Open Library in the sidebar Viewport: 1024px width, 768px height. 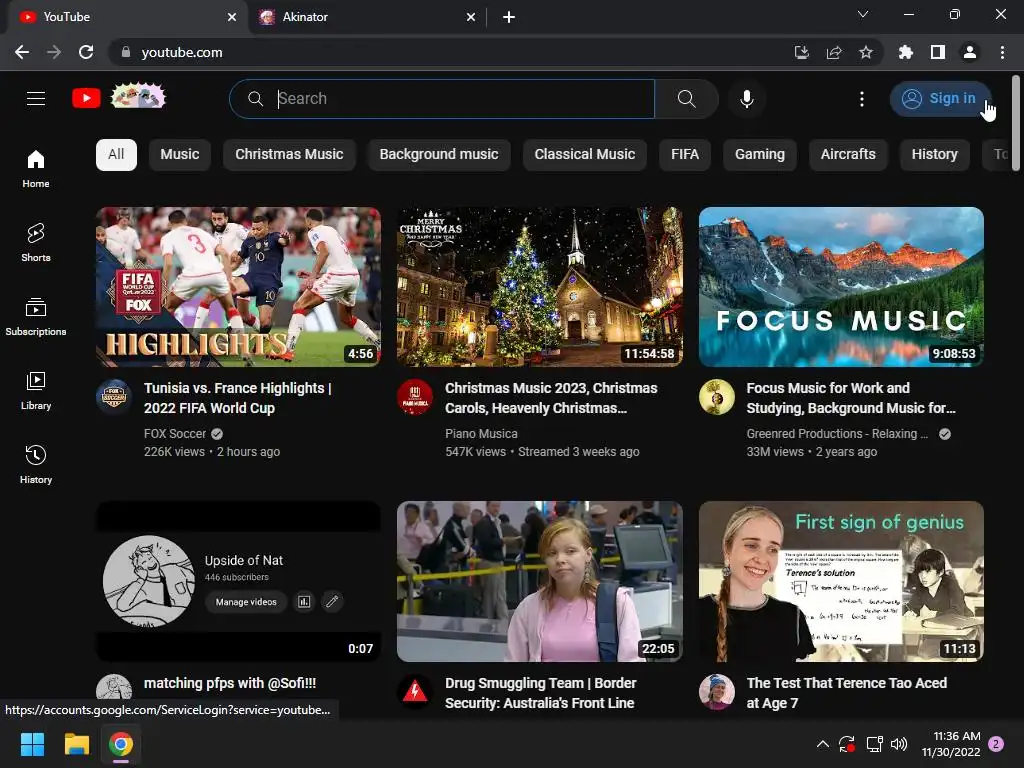pyautogui.click(x=36, y=391)
